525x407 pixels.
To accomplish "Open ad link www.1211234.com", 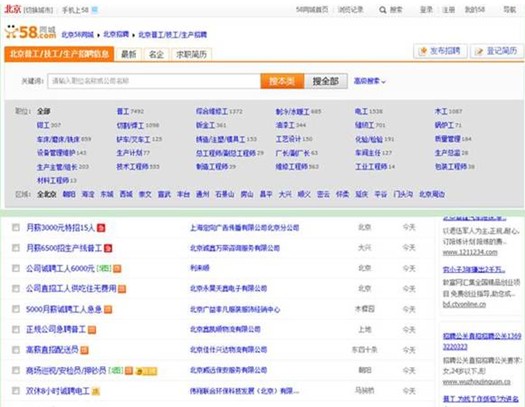I will click(x=470, y=252).
